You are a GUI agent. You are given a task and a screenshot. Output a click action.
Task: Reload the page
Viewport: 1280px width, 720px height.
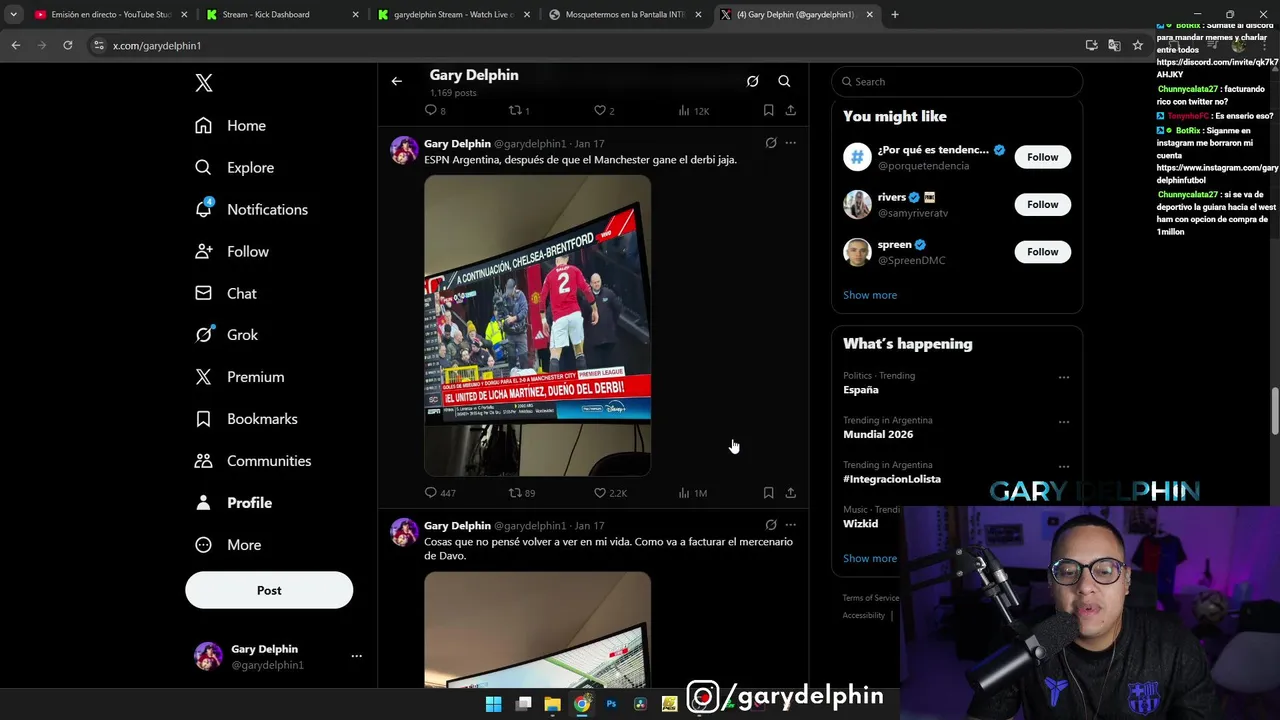[67, 45]
